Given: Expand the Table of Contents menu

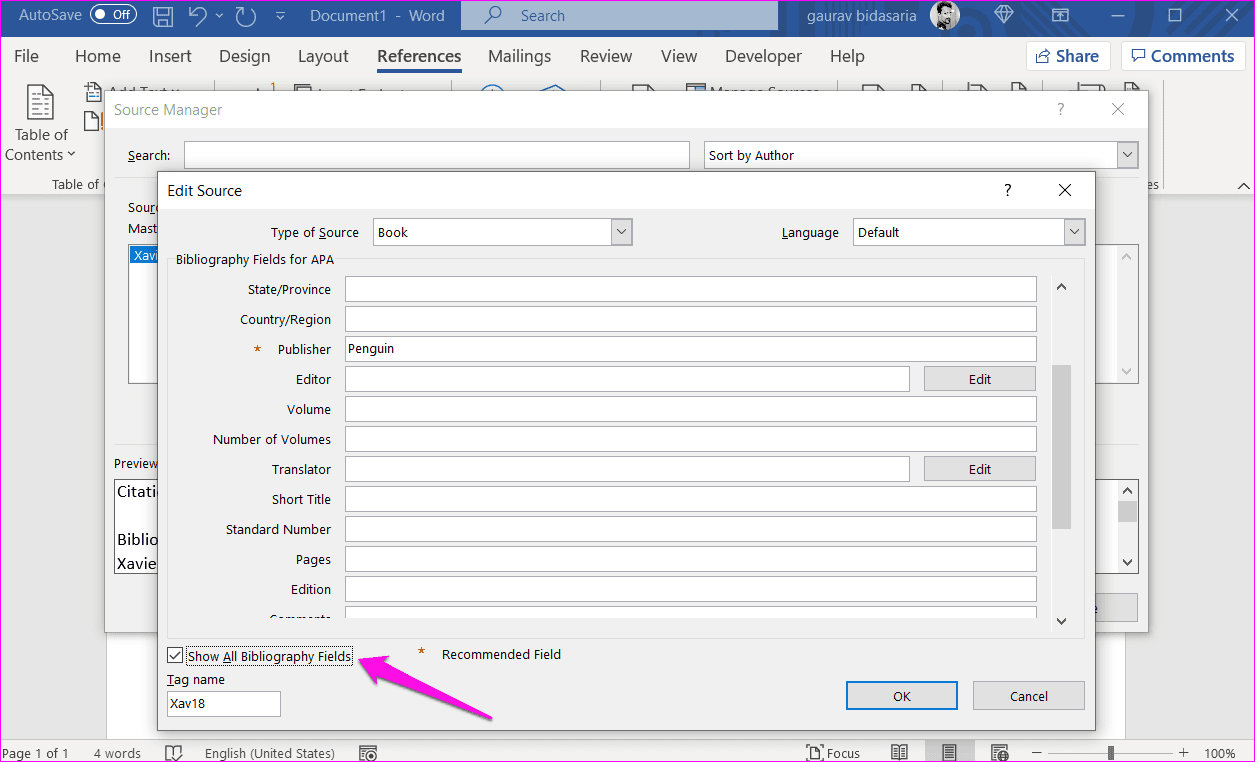Looking at the screenshot, I should 40,145.
